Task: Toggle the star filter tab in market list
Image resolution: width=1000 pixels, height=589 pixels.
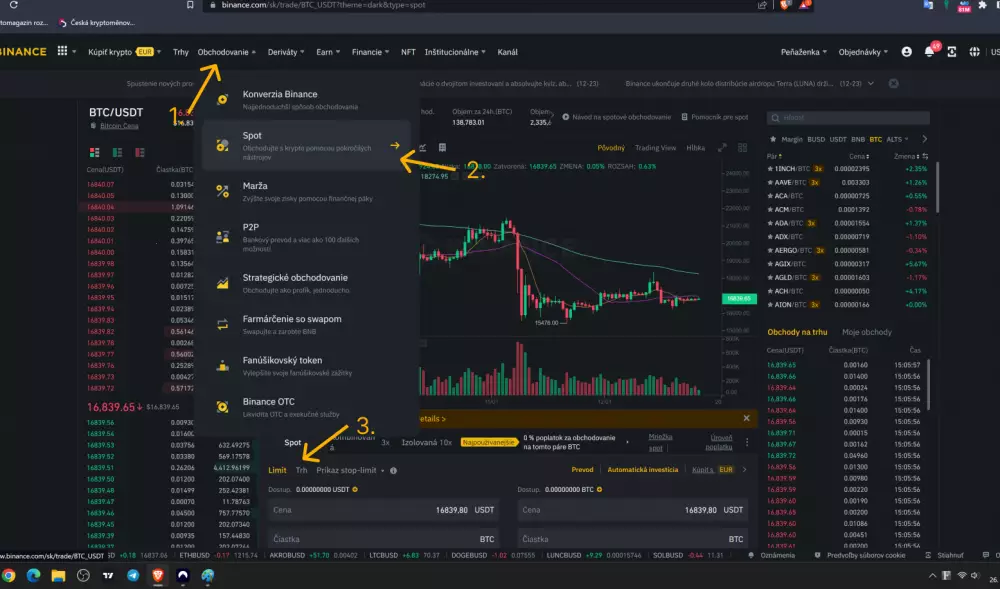Action: 773,139
